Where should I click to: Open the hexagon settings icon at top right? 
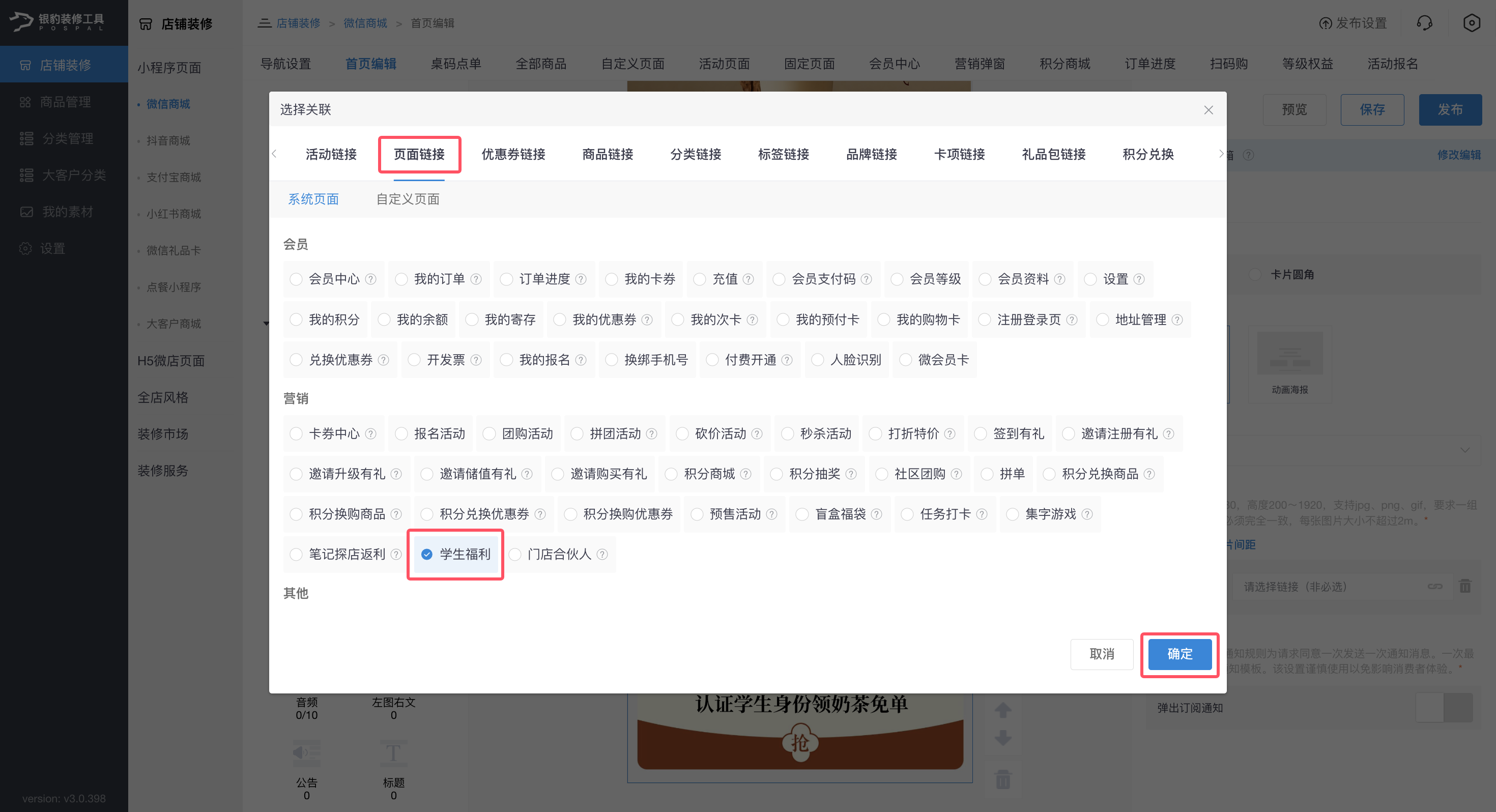pos(1471,23)
